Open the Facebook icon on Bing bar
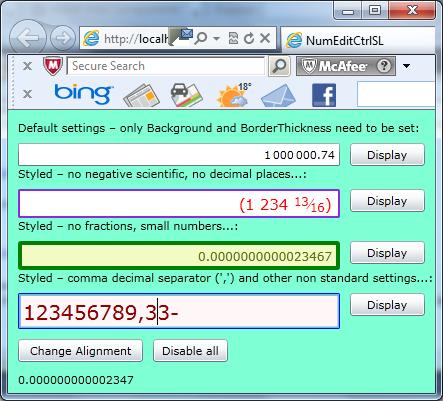The image size is (443, 401). click(x=324, y=95)
